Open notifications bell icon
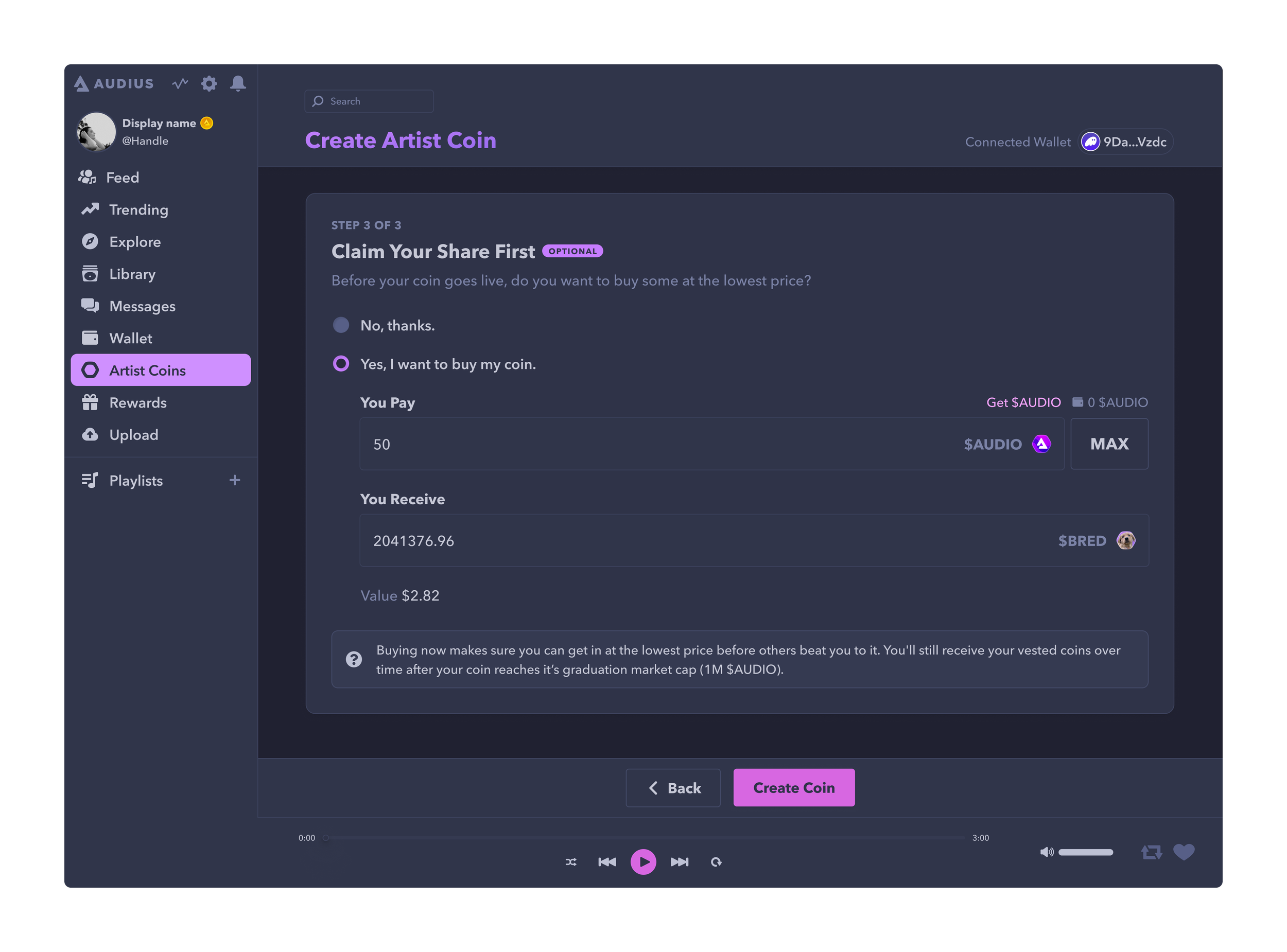This screenshot has height=952, width=1287. pyautogui.click(x=237, y=83)
